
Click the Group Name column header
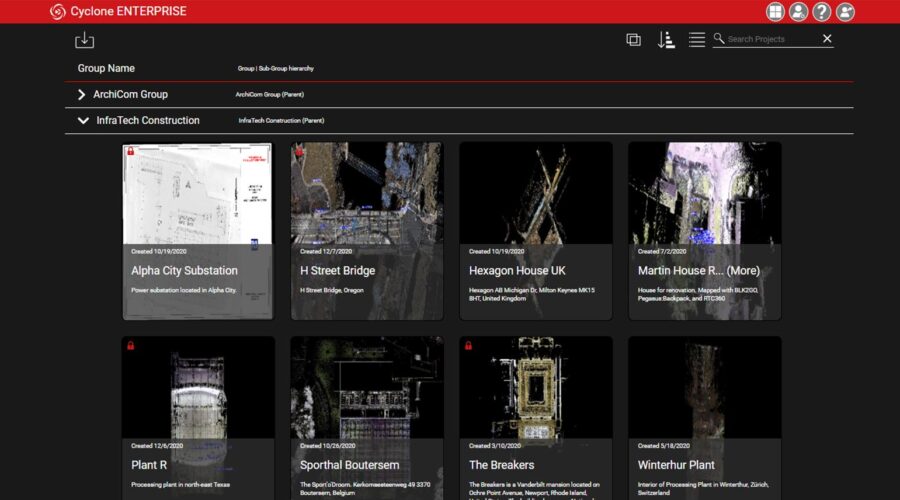coord(106,69)
